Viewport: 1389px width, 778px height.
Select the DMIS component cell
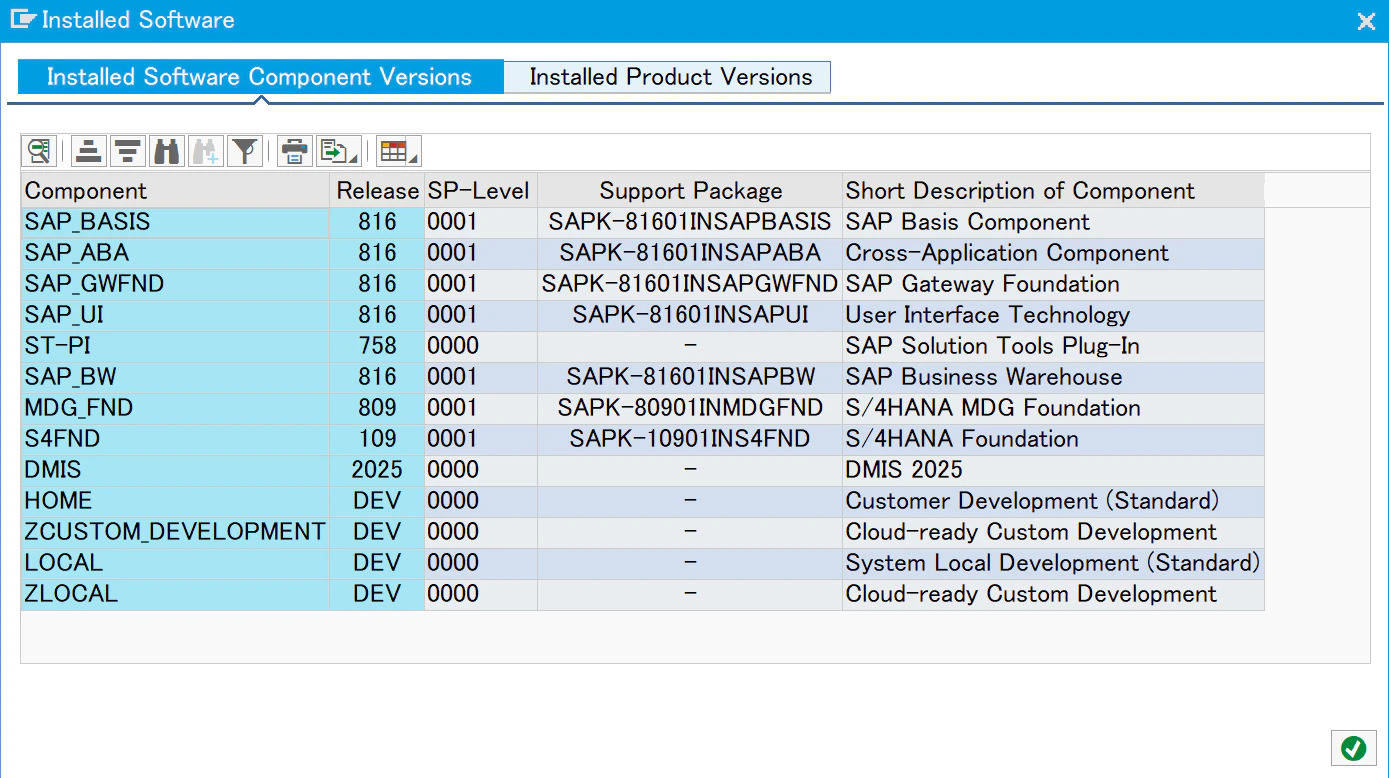176,470
